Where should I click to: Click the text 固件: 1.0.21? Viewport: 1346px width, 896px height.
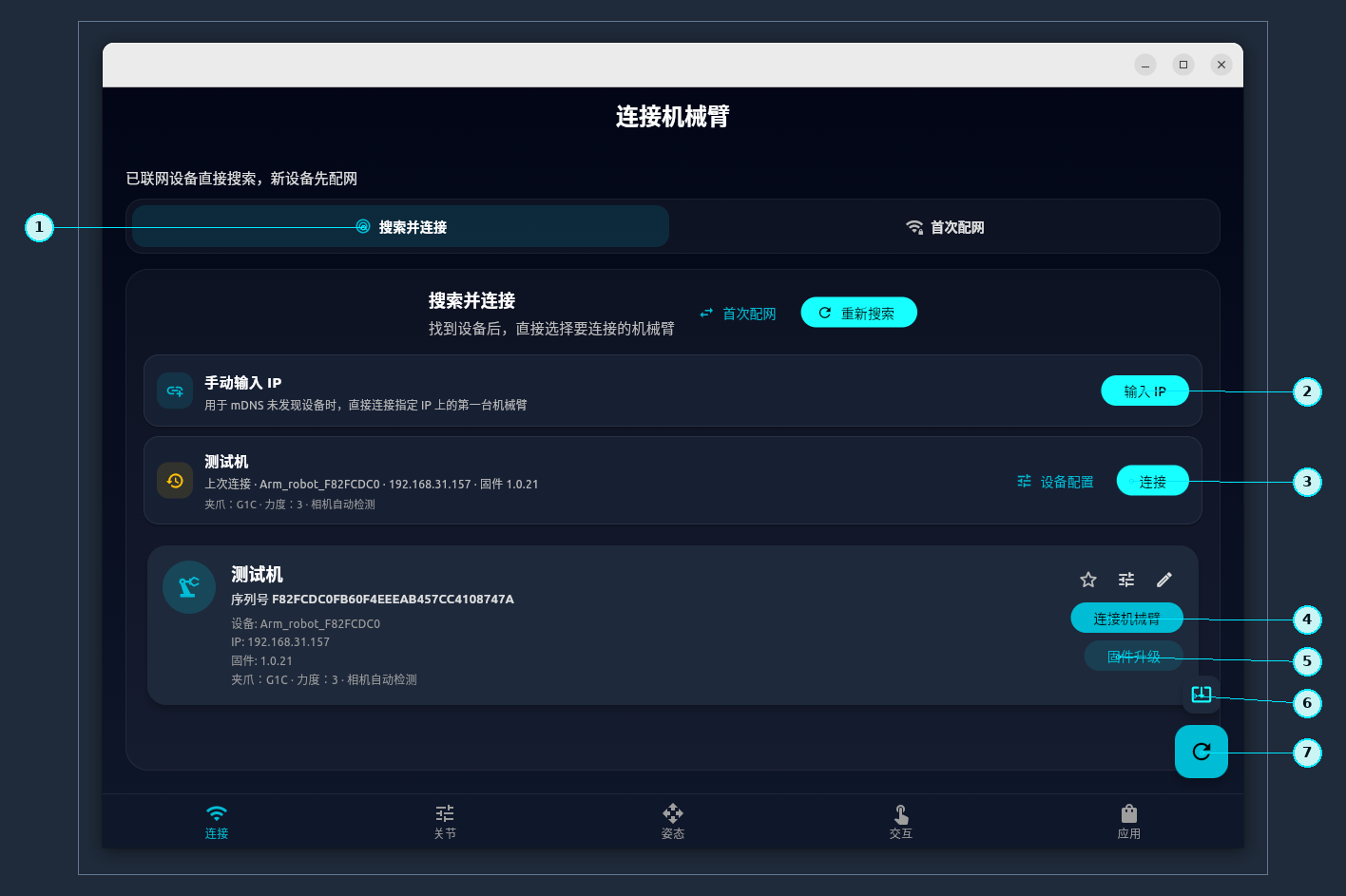tap(261, 660)
